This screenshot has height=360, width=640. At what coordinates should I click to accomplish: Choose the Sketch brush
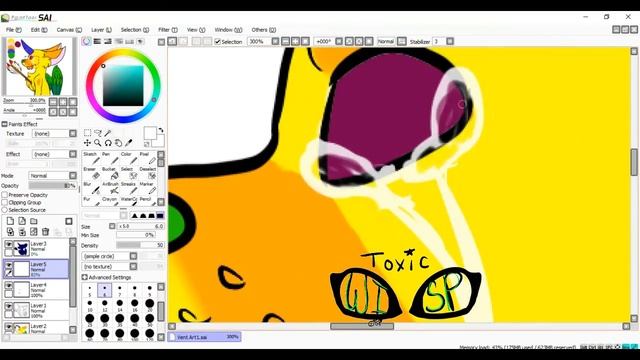pyautogui.click(x=91, y=159)
